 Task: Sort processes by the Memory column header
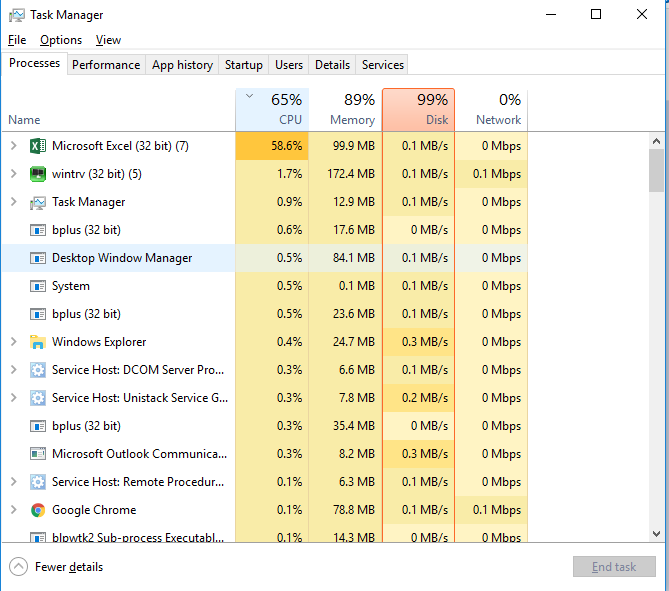pos(346,110)
